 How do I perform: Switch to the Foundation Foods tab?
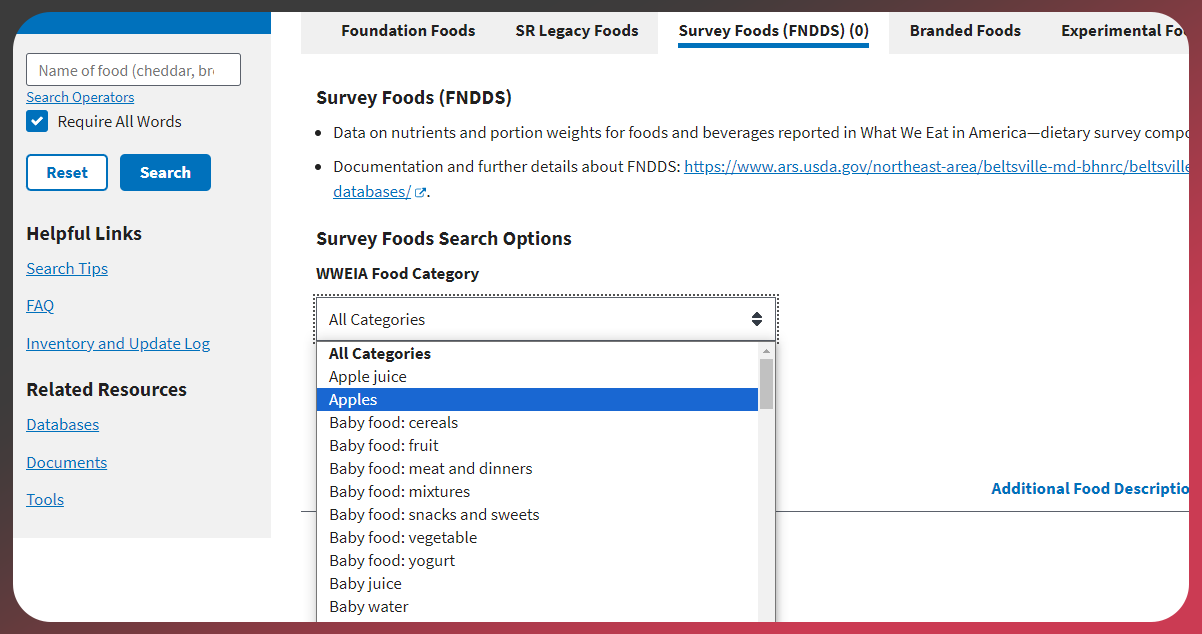coord(408,31)
